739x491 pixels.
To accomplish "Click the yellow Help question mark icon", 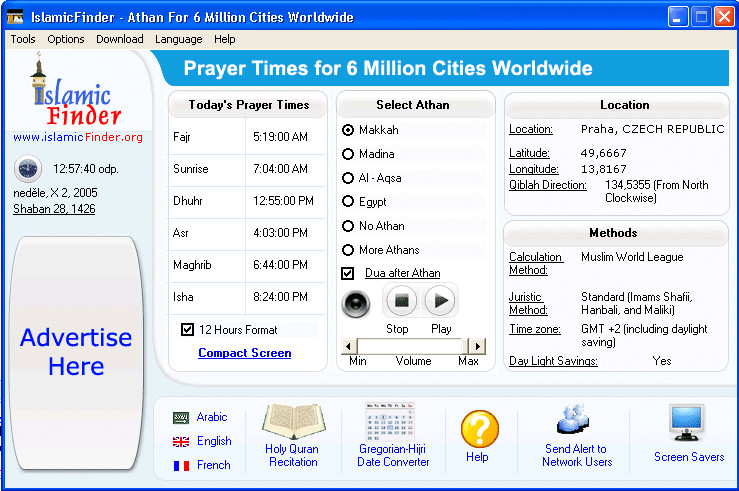I will [x=480, y=429].
